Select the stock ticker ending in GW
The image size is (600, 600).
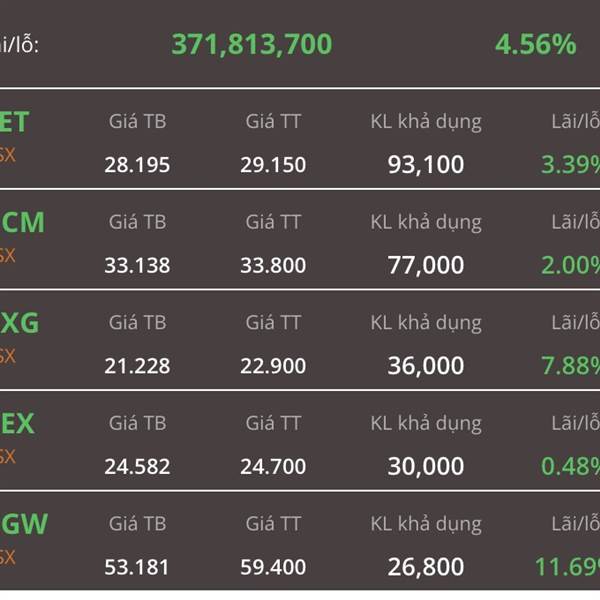24,523
